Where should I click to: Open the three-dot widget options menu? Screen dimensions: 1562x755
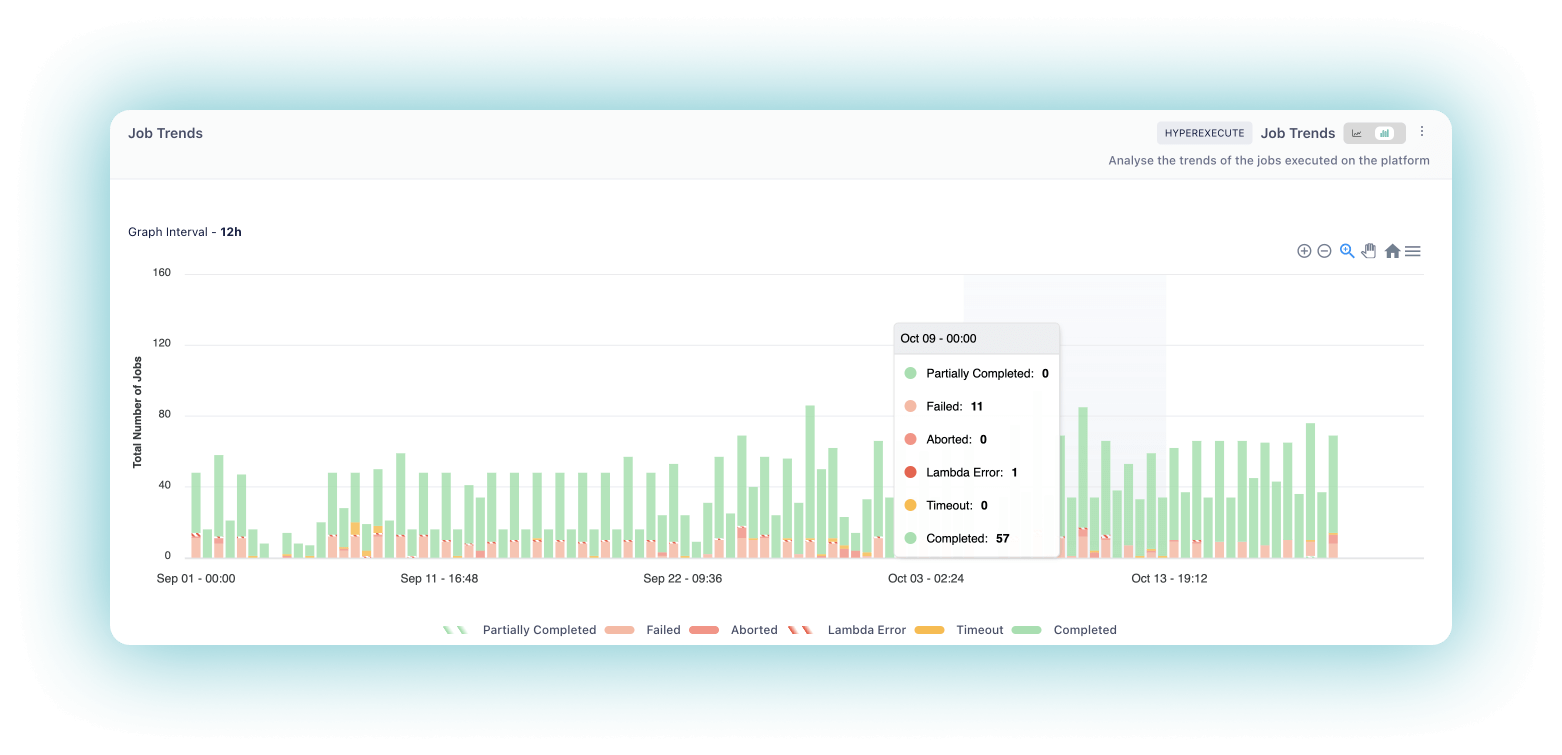[1422, 132]
